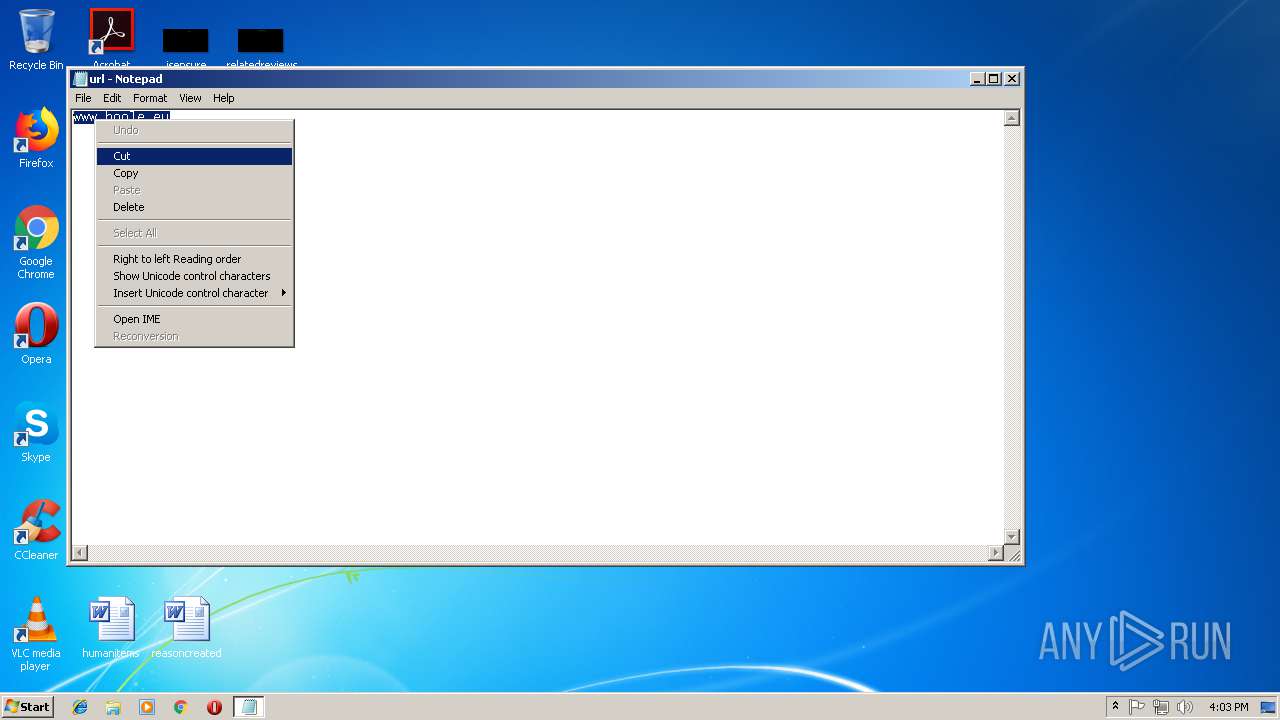Open the CCleaner desktop shortcut
This screenshot has width=1280, height=720.
point(36,530)
